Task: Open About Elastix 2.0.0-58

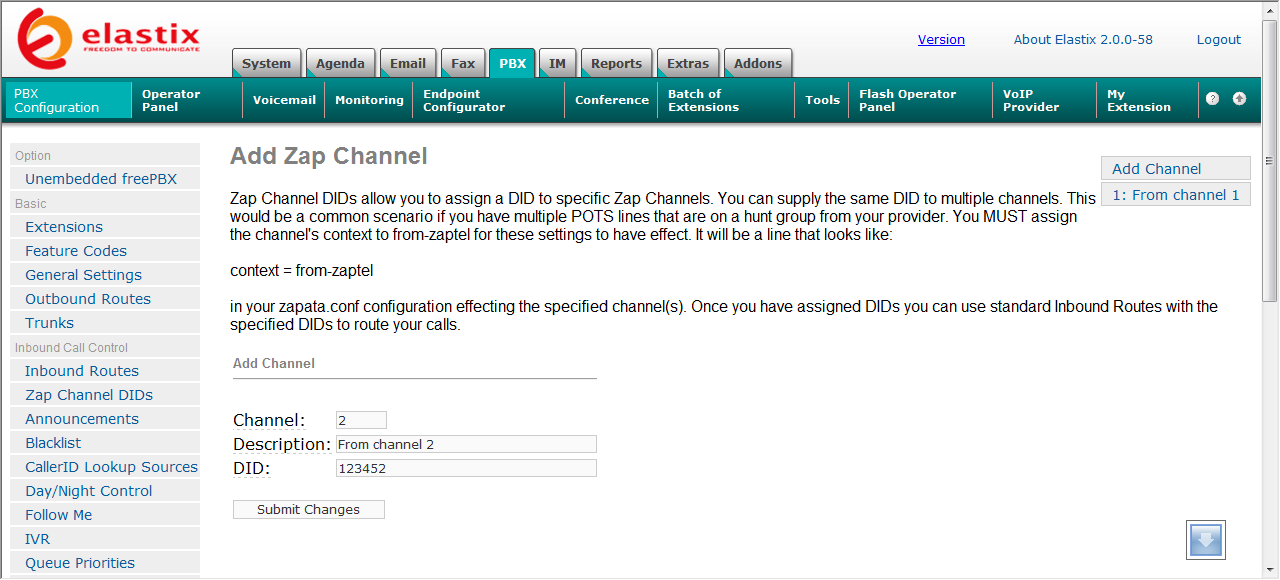Action: pyautogui.click(x=1083, y=40)
